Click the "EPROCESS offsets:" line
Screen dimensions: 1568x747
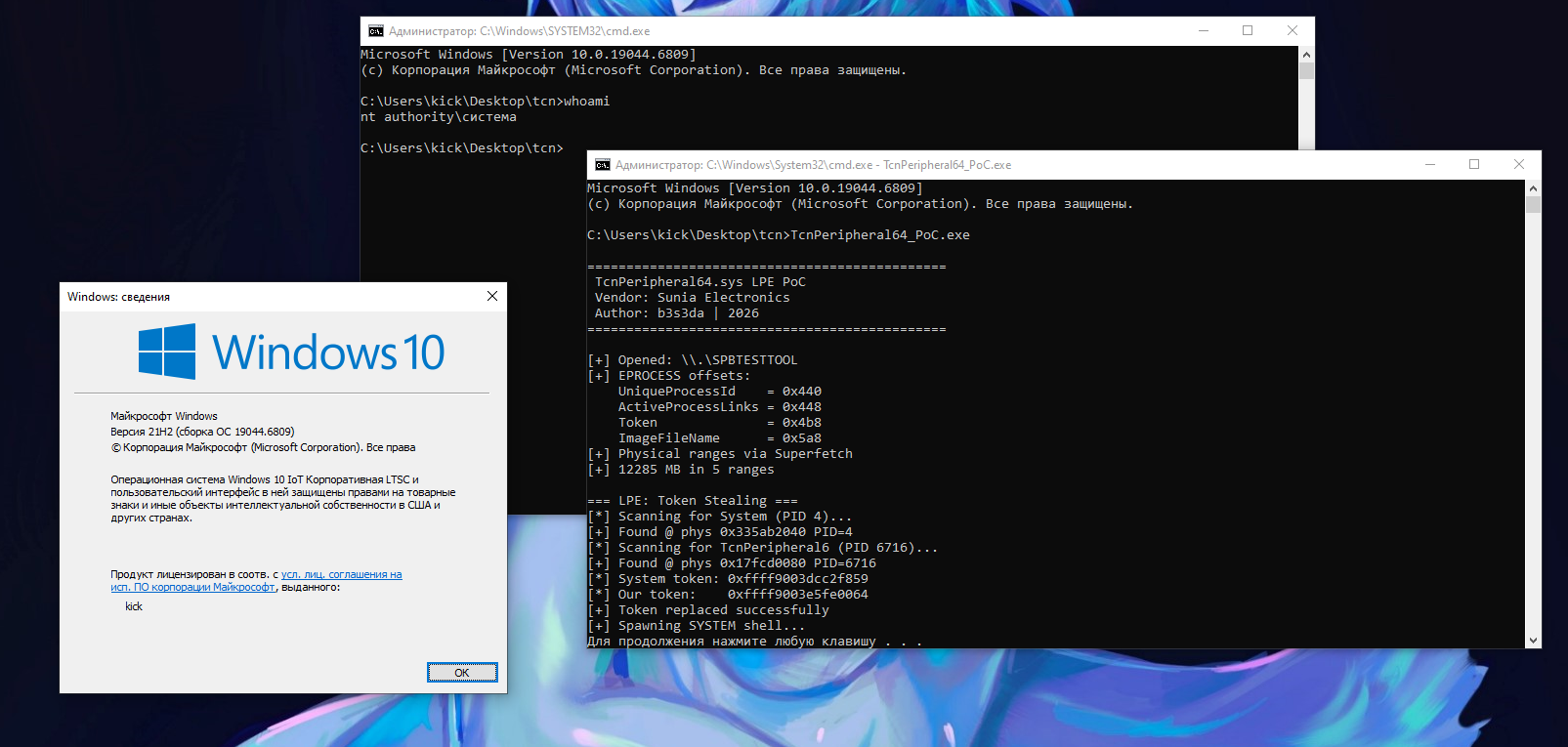pos(669,376)
